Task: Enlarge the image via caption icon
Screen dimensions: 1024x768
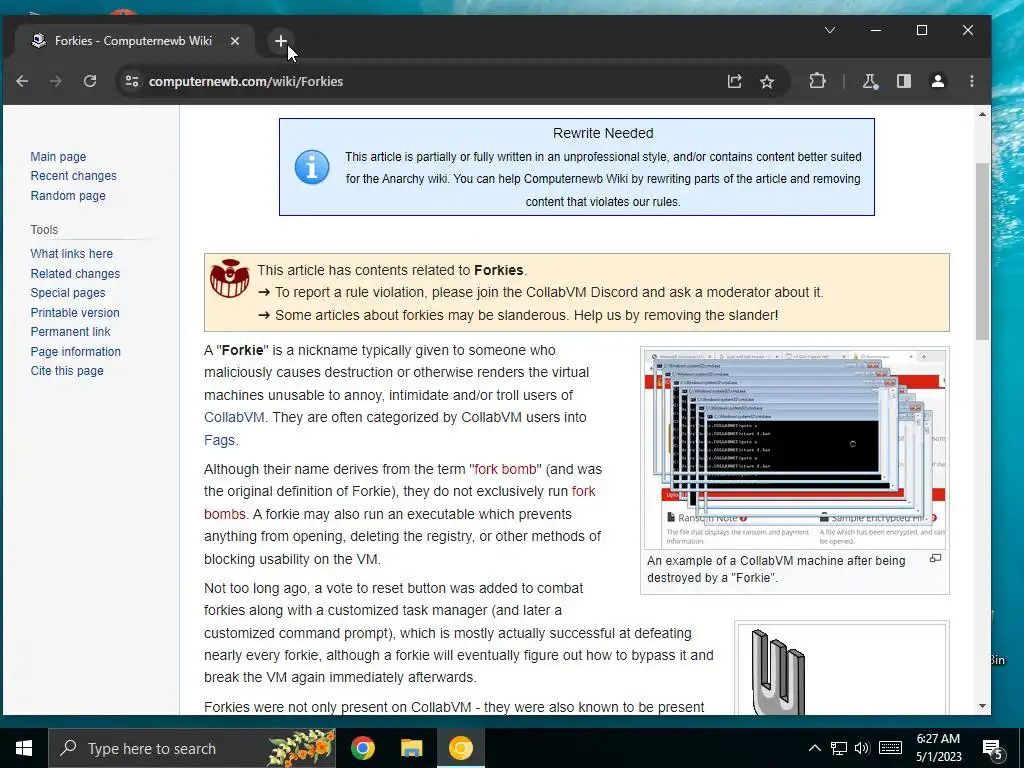Action: pos(935,558)
